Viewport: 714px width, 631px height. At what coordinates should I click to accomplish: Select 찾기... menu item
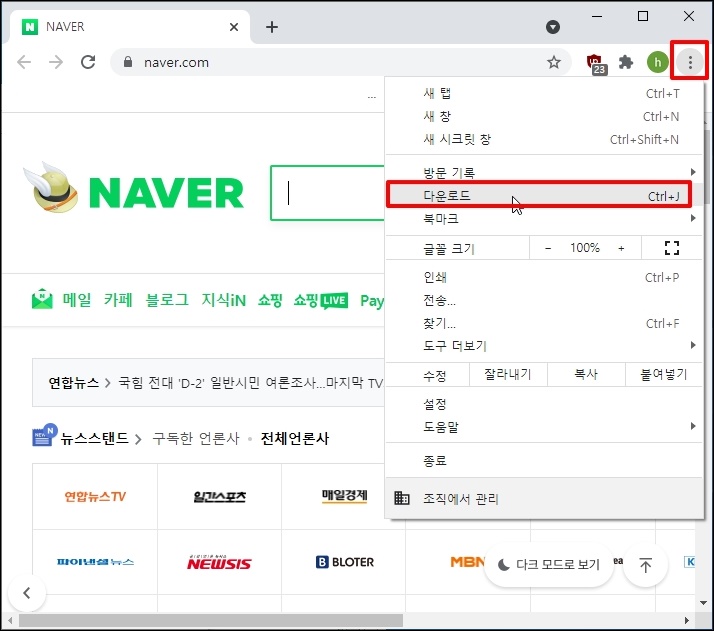click(x=544, y=323)
